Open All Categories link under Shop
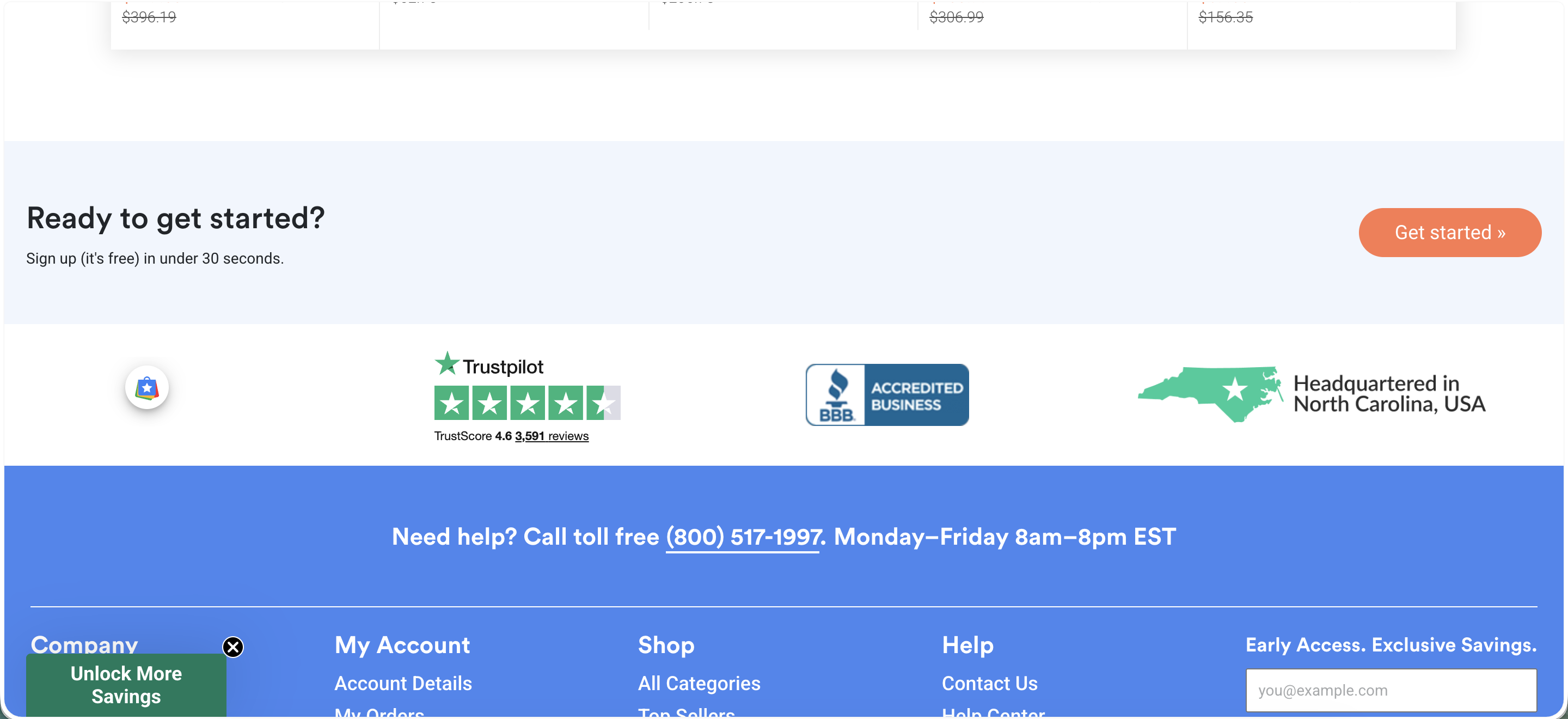Image resolution: width=1568 pixels, height=719 pixels. tap(699, 683)
